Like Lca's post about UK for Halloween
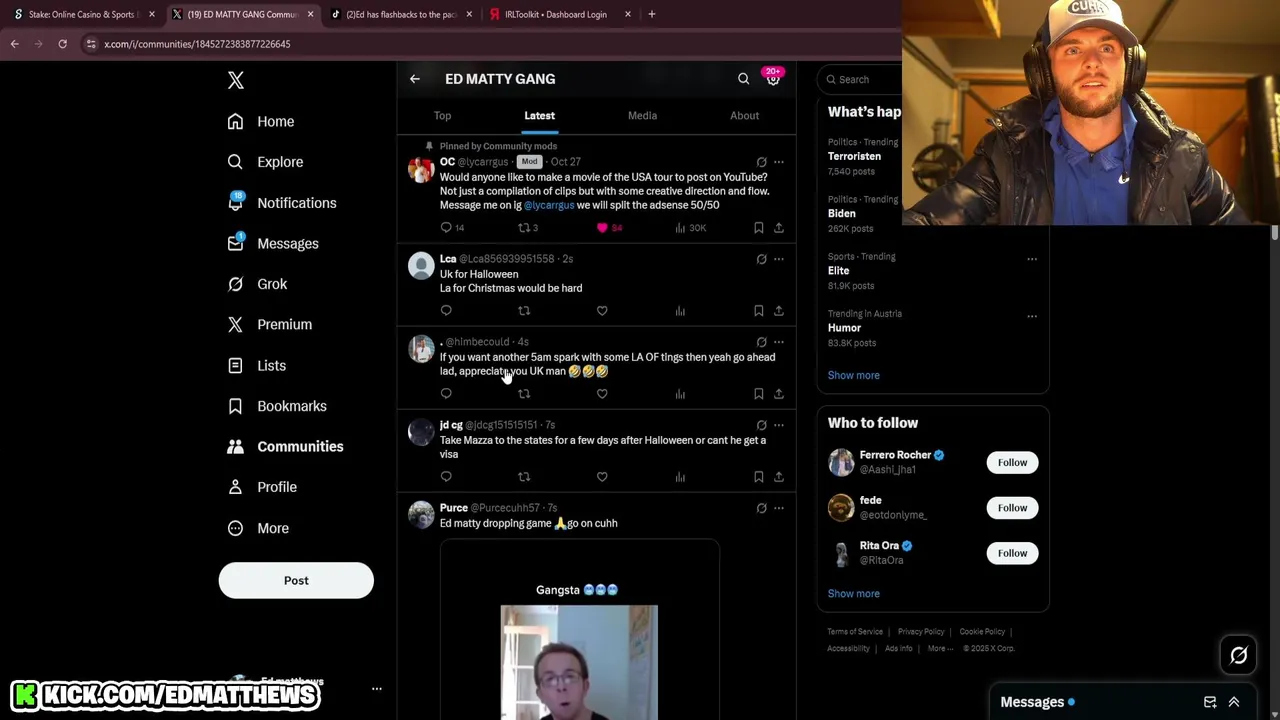This screenshot has width=1280, height=720. [x=602, y=311]
